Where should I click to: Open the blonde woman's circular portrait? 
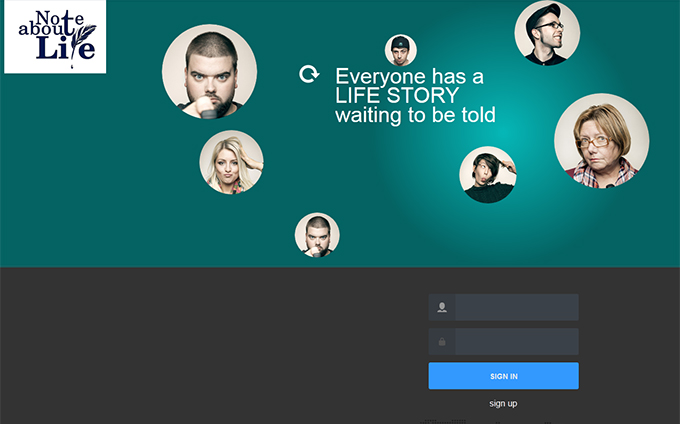(231, 162)
